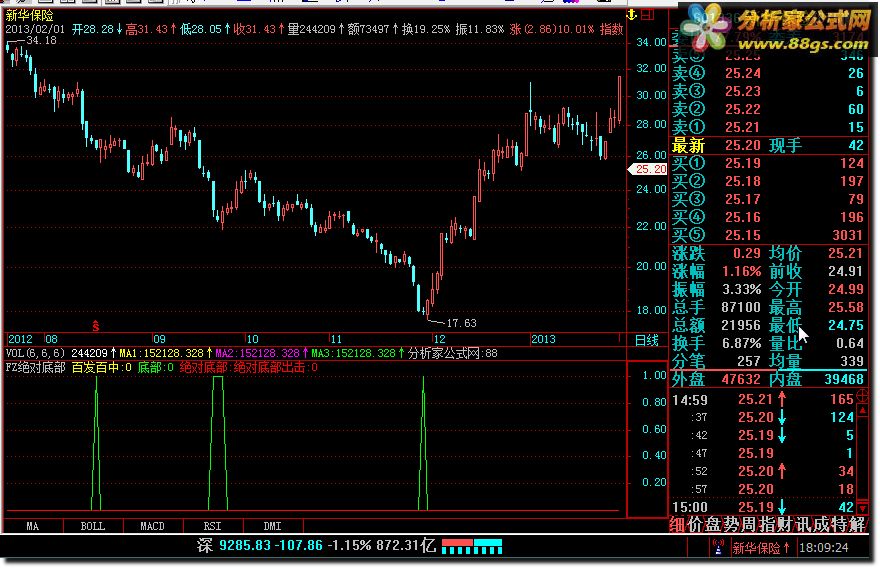Select the 盘 tab in the quote panel
880x568 pixels.
713,524
